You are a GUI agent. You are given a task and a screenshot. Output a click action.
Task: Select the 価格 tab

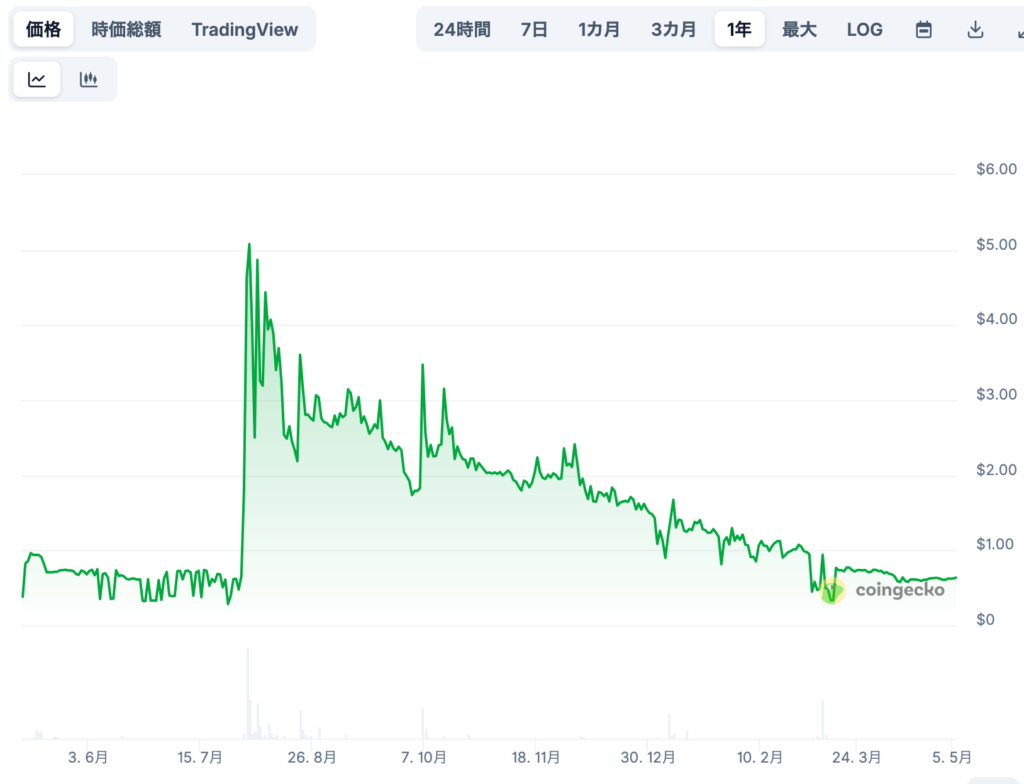[43, 29]
